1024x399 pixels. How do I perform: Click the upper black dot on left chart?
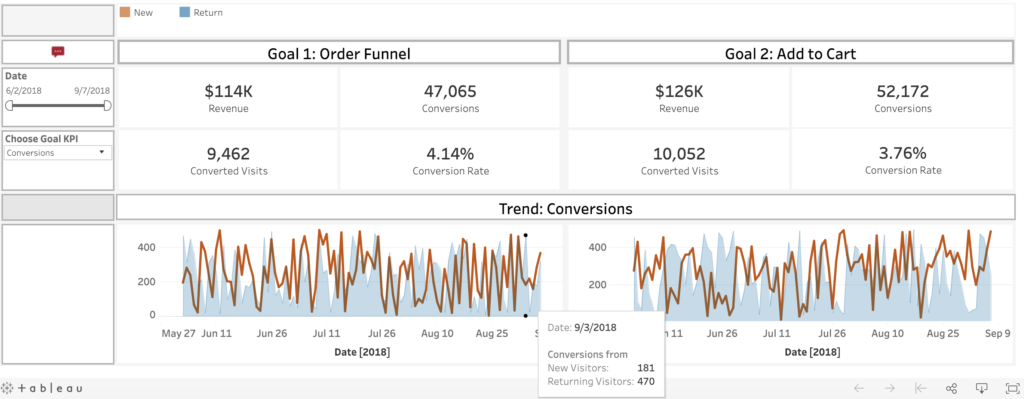(x=525, y=235)
